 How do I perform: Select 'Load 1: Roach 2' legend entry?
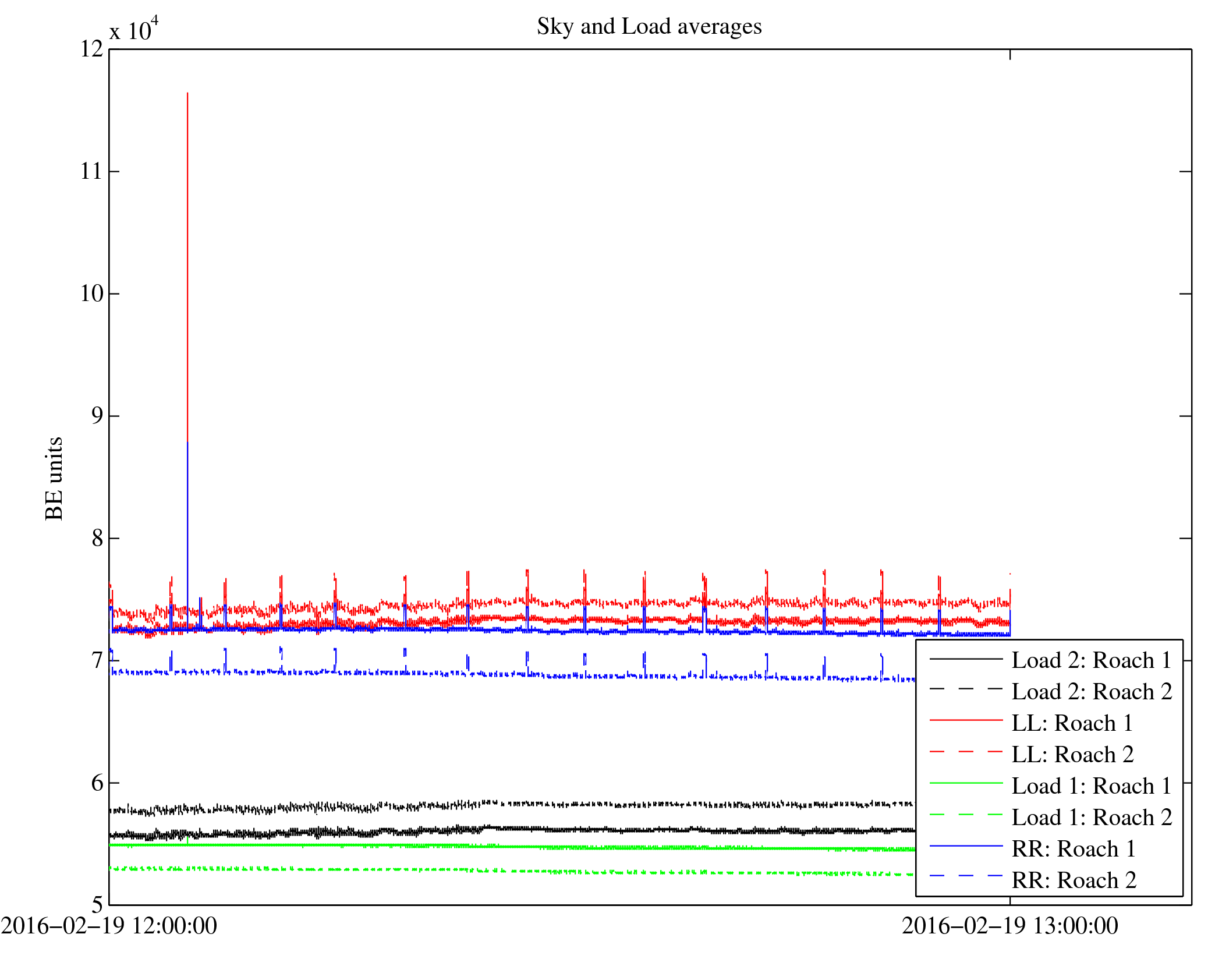click(x=1091, y=818)
